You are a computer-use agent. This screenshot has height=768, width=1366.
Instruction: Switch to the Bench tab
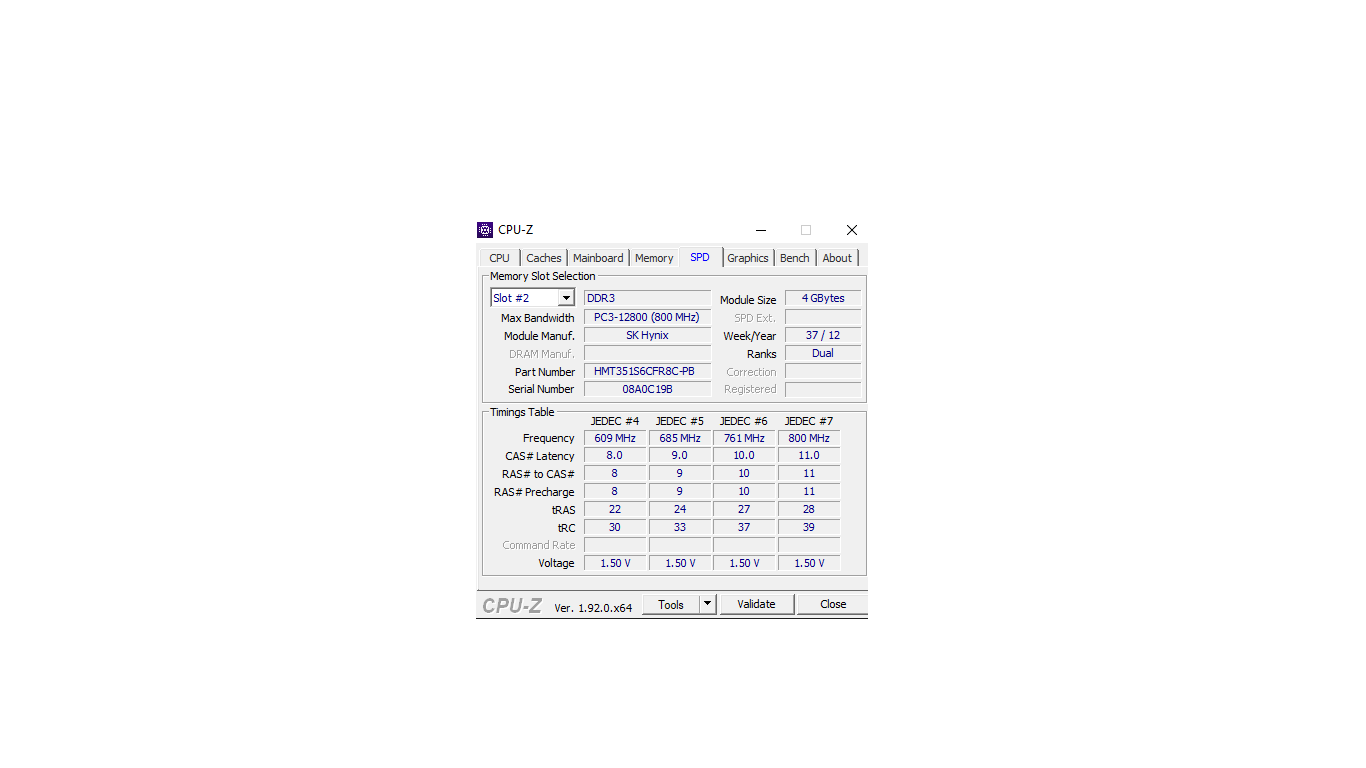pos(795,258)
